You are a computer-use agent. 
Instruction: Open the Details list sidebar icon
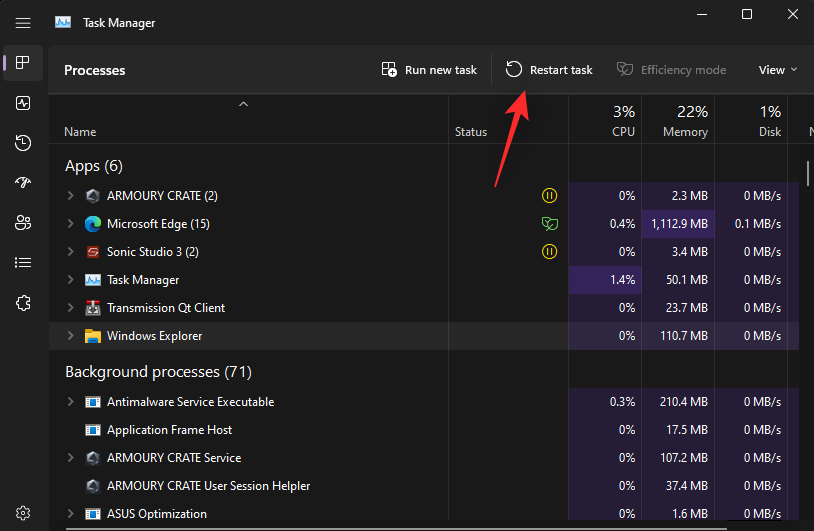(23, 263)
